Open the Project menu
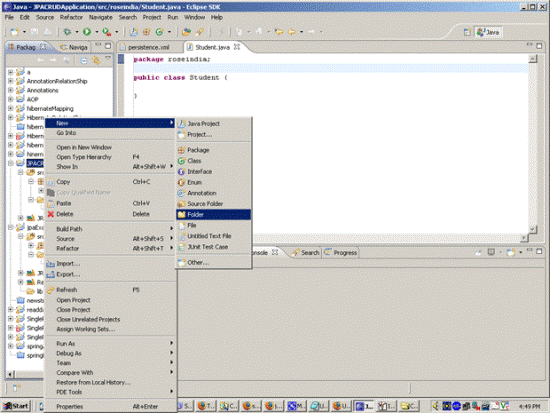The image size is (550, 413). pyautogui.click(x=152, y=17)
